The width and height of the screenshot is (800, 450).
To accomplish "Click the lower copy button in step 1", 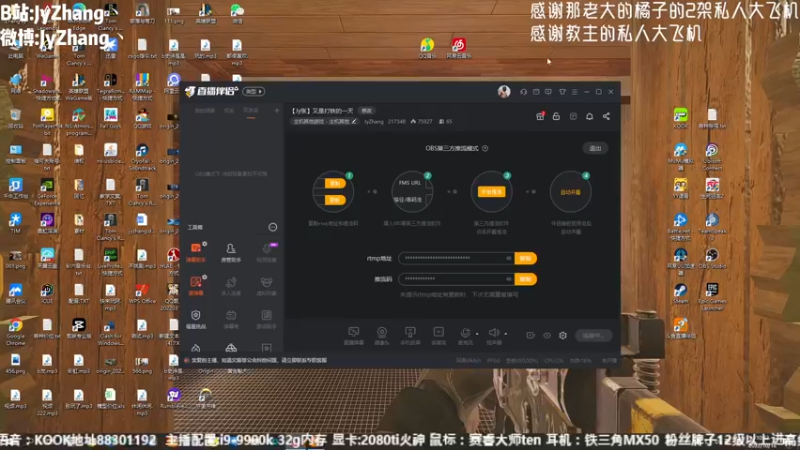I will tap(335, 200).
